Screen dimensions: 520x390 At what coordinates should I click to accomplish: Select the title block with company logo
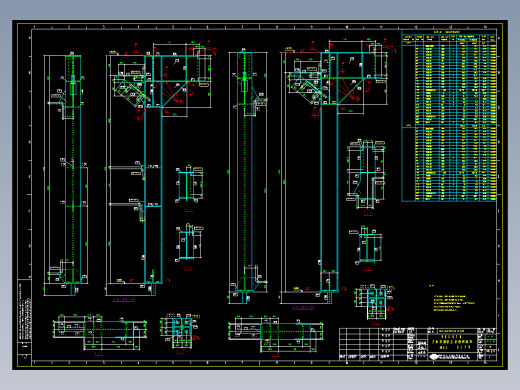coord(418,344)
